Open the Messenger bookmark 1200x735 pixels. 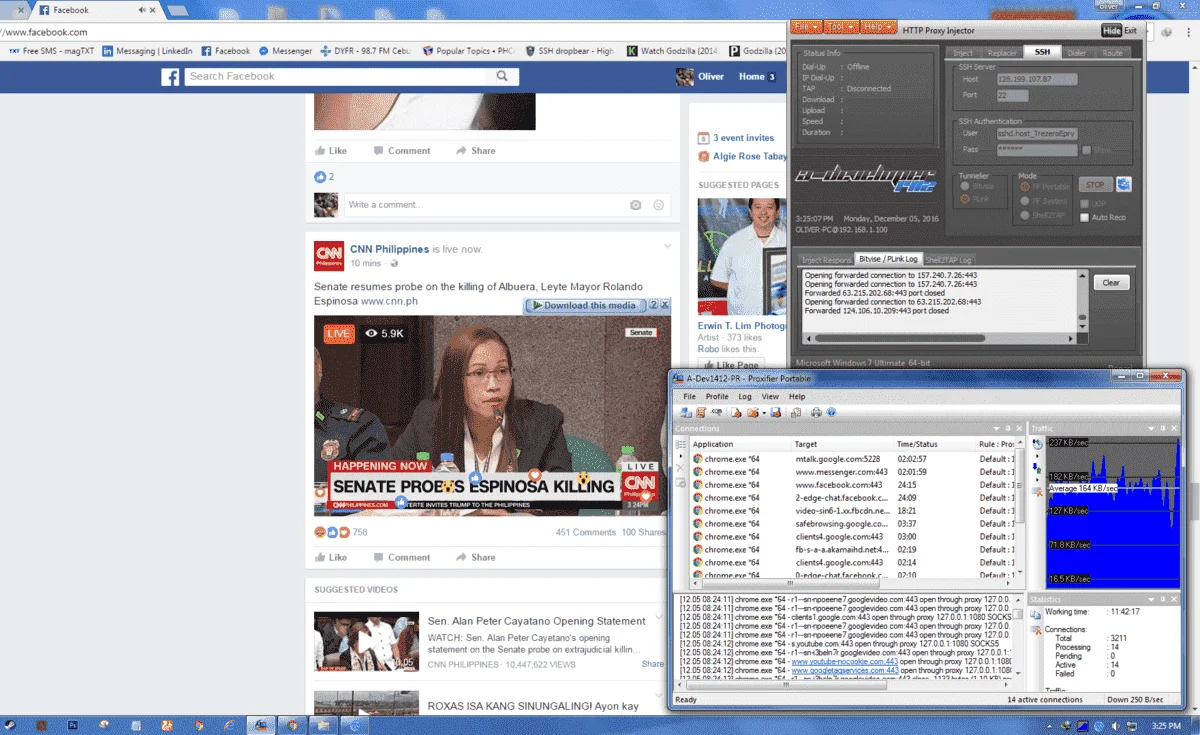point(286,51)
